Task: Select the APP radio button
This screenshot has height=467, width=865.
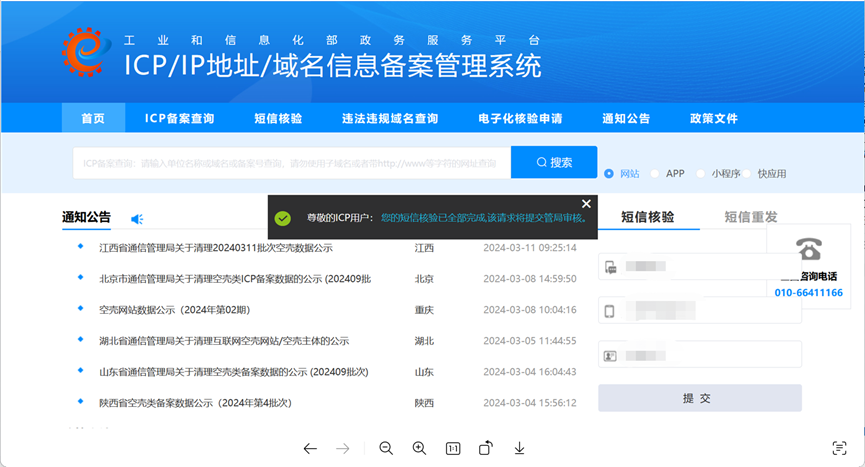Action: tap(655, 174)
